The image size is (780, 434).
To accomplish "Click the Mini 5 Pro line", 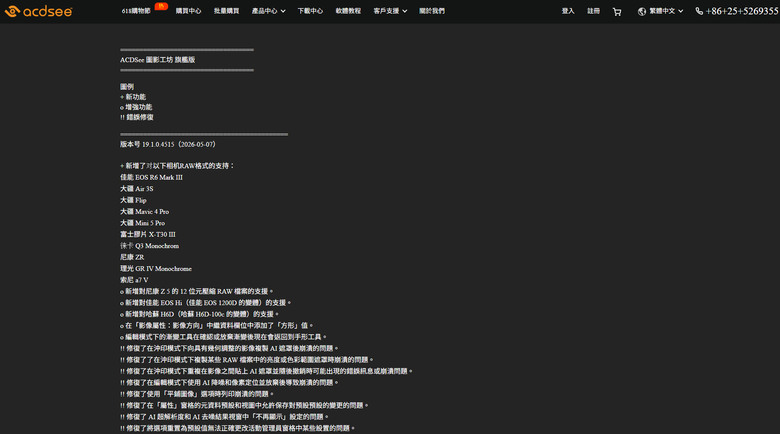I will 142,223.
